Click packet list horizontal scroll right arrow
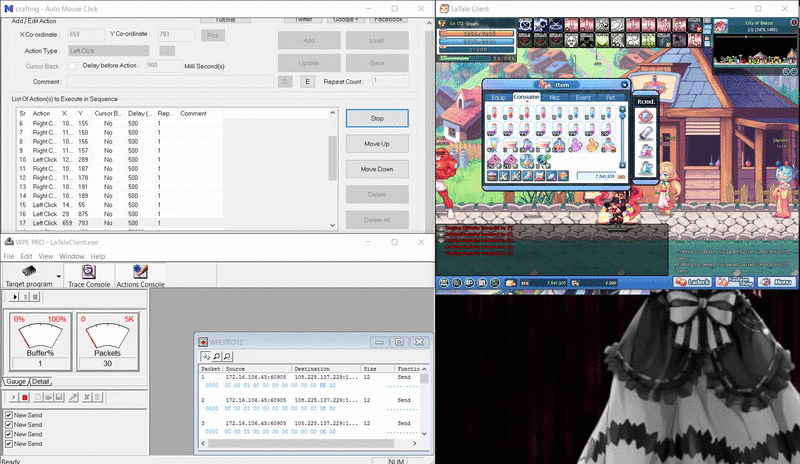The height and width of the screenshot is (464, 800). tap(414, 443)
